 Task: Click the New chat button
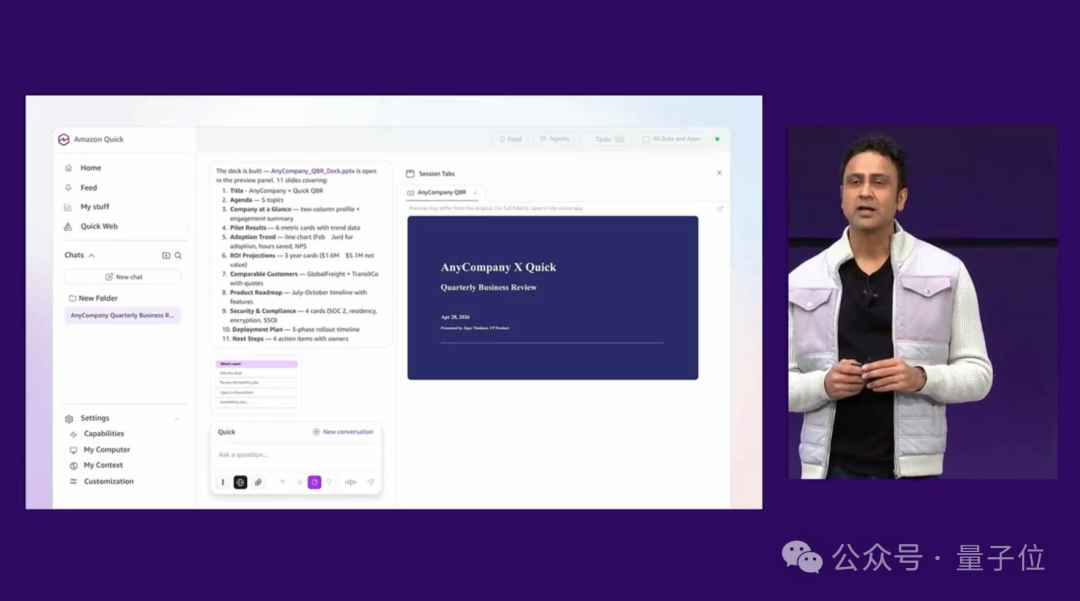coord(123,277)
